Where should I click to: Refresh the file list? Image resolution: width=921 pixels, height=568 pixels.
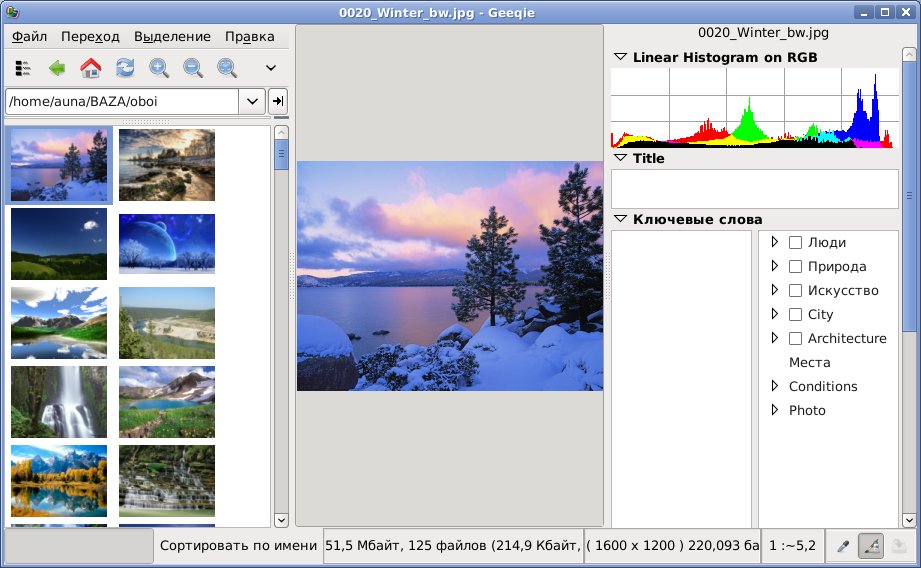[x=125, y=68]
